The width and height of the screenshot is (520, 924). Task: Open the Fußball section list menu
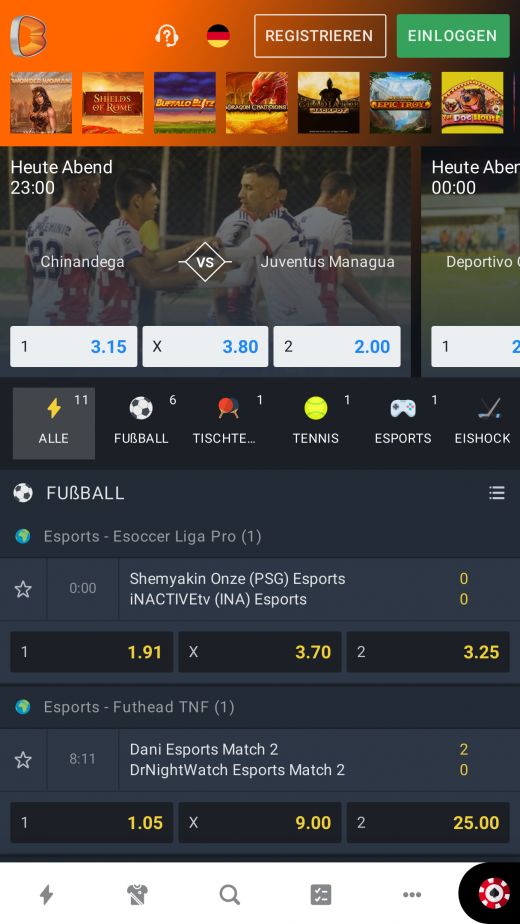click(x=497, y=493)
